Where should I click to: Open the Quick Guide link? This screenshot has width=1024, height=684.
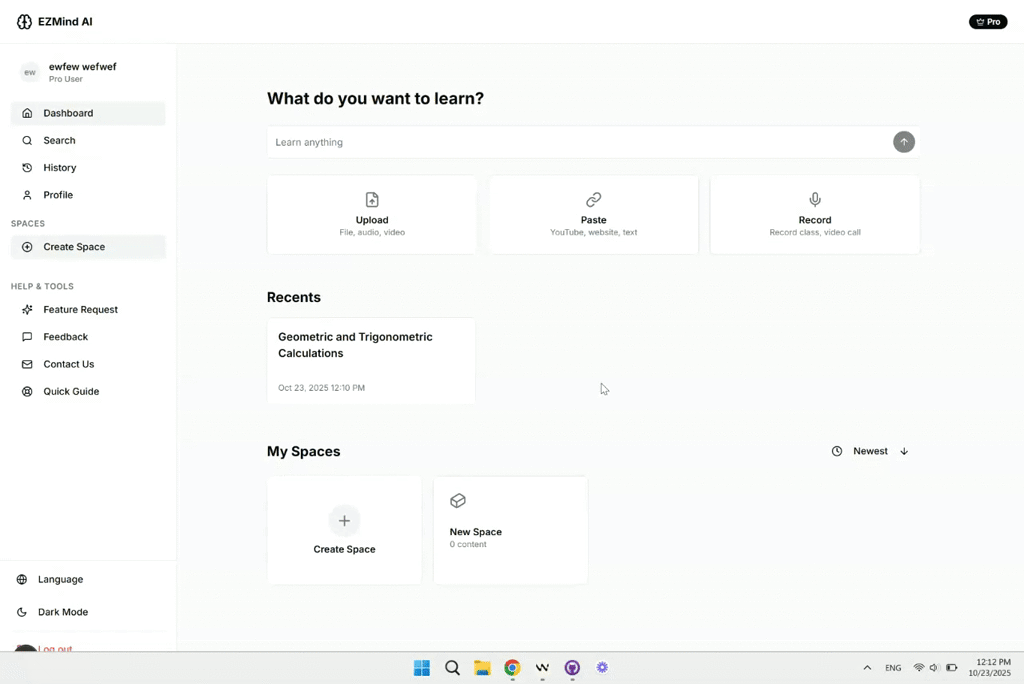pyautogui.click(x=71, y=392)
